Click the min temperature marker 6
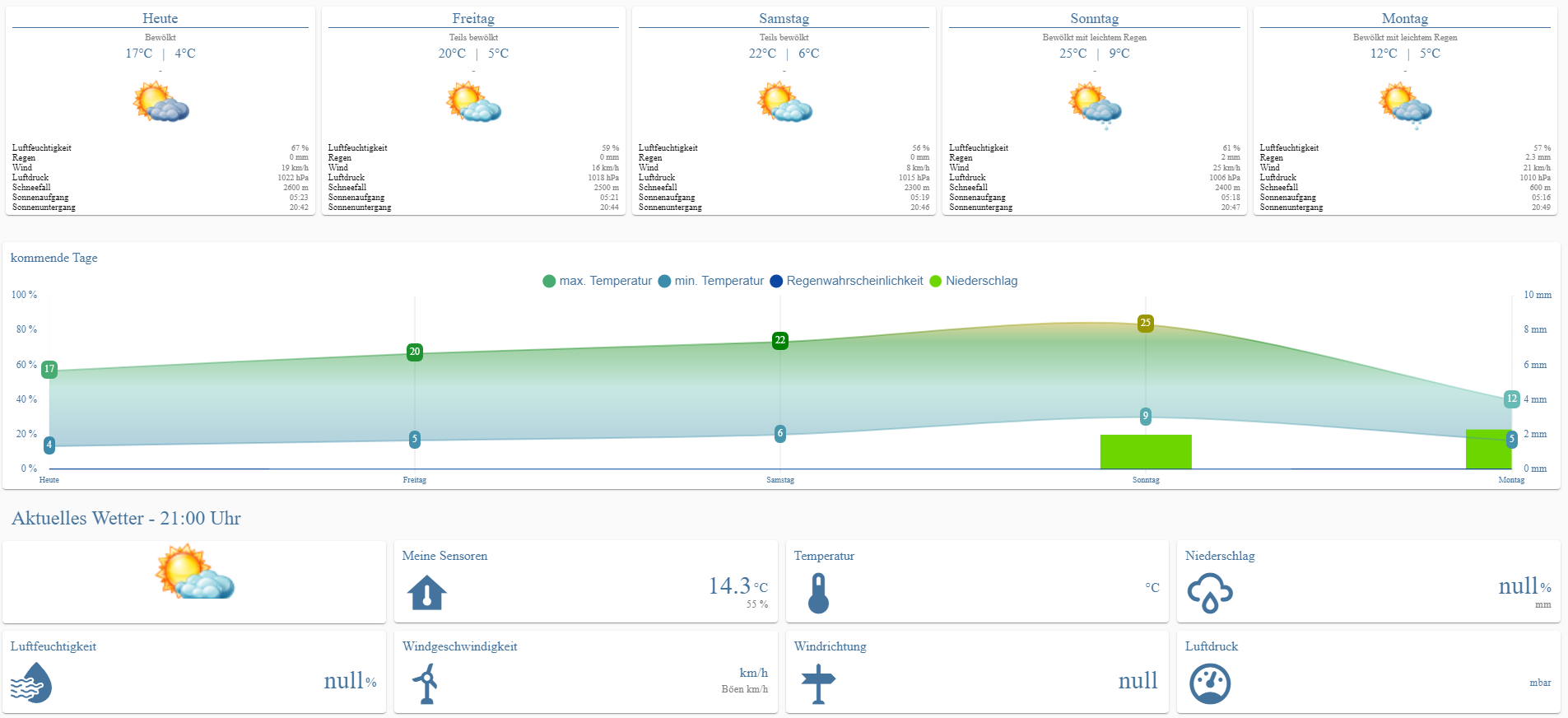Screen dimensions: 1568x718 (x=780, y=433)
